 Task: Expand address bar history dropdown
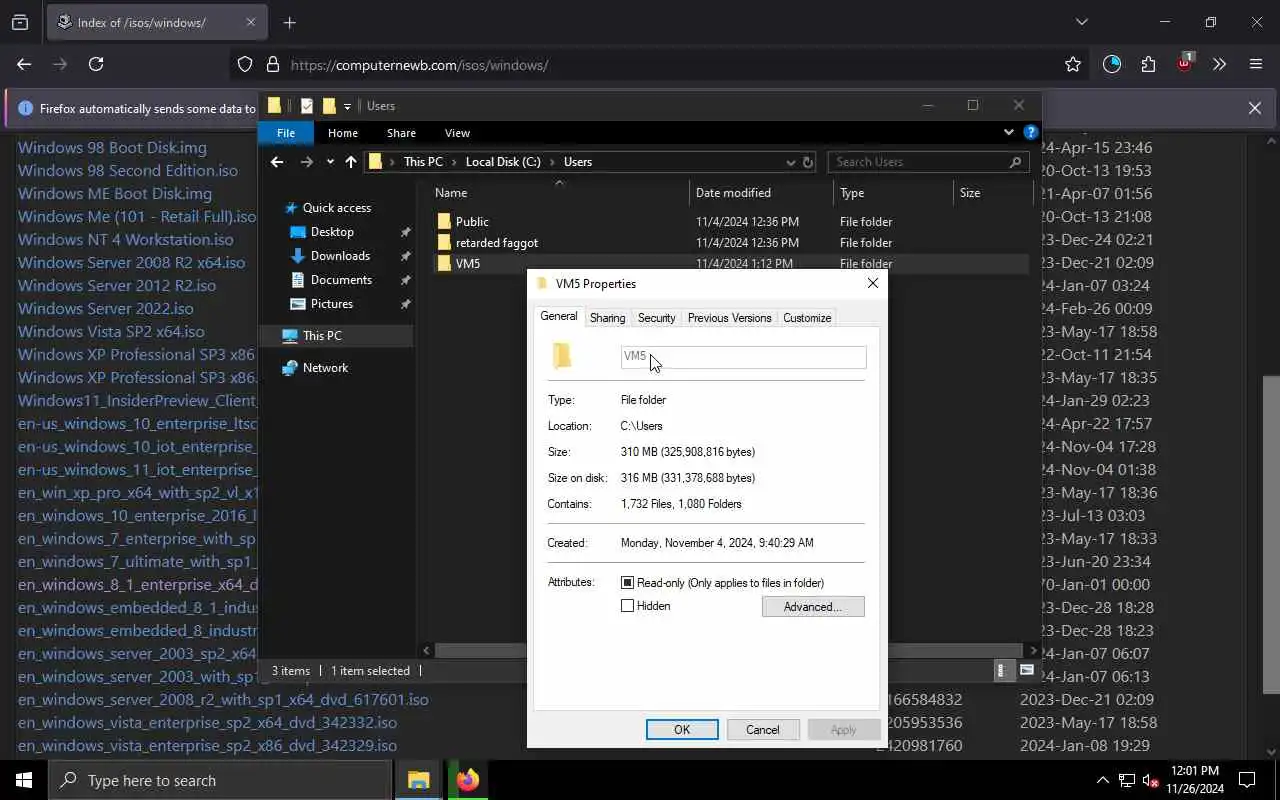[791, 162]
